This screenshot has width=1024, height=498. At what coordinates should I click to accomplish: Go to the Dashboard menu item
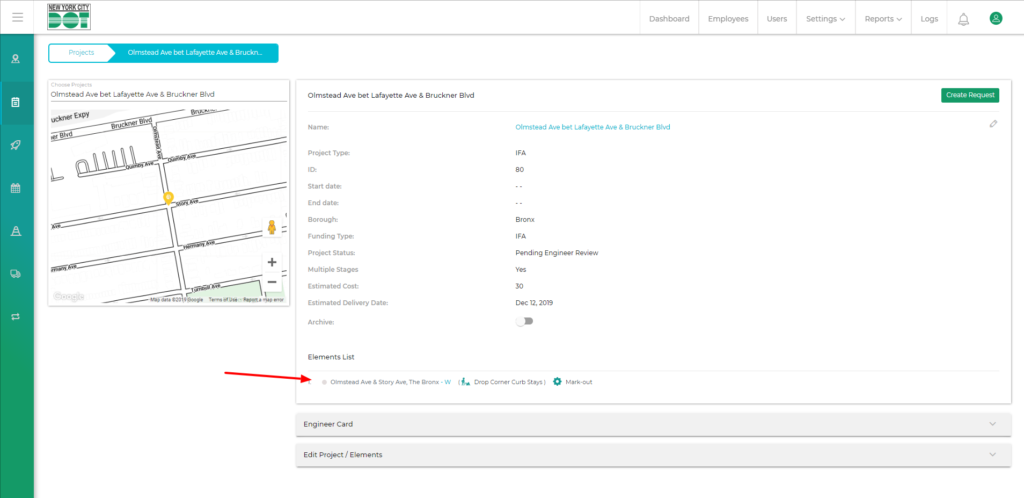coord(669,19)
